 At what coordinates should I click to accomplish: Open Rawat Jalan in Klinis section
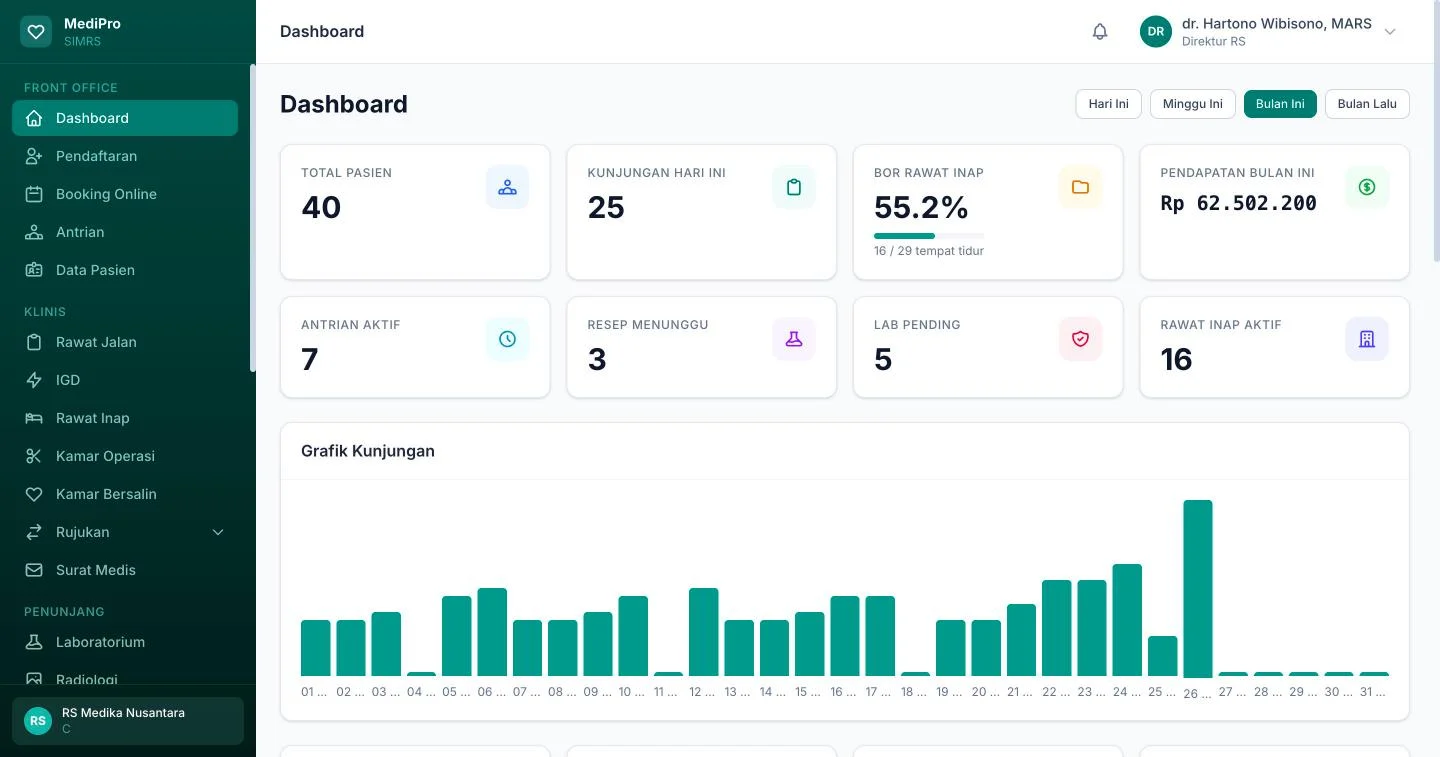click(x=125, y=342)
